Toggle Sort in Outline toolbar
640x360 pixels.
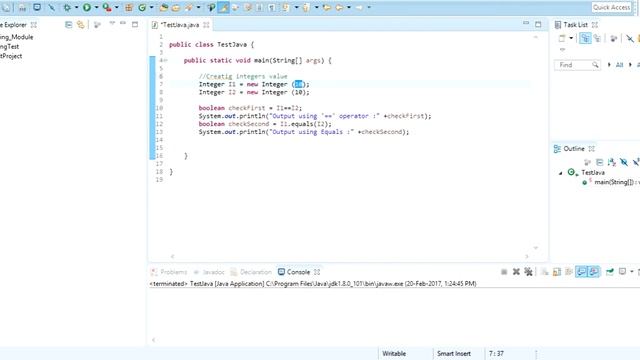[x=611, y=162]
